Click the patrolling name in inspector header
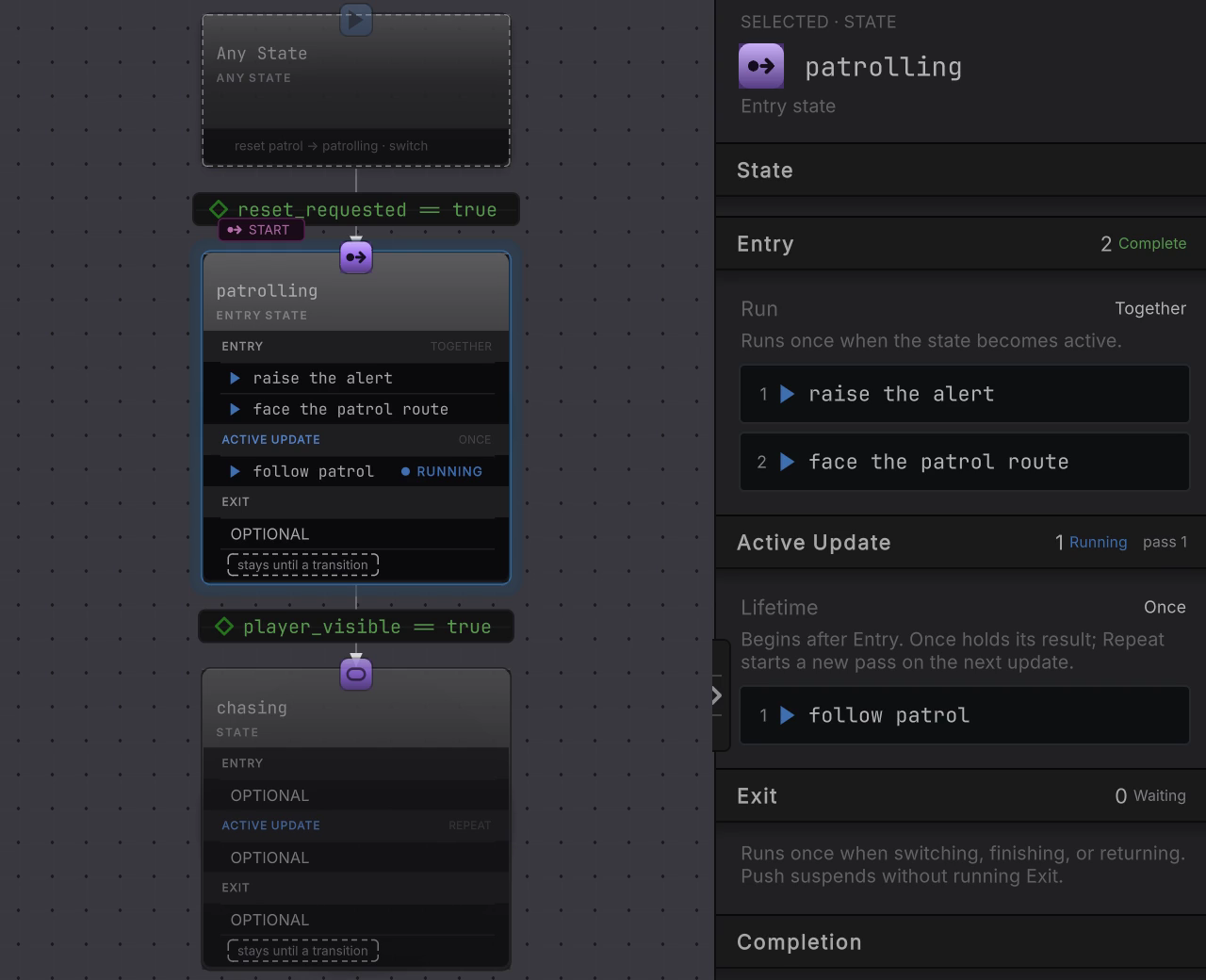The width and height of the screenshot is (1206, 980). tap(884, 67)
